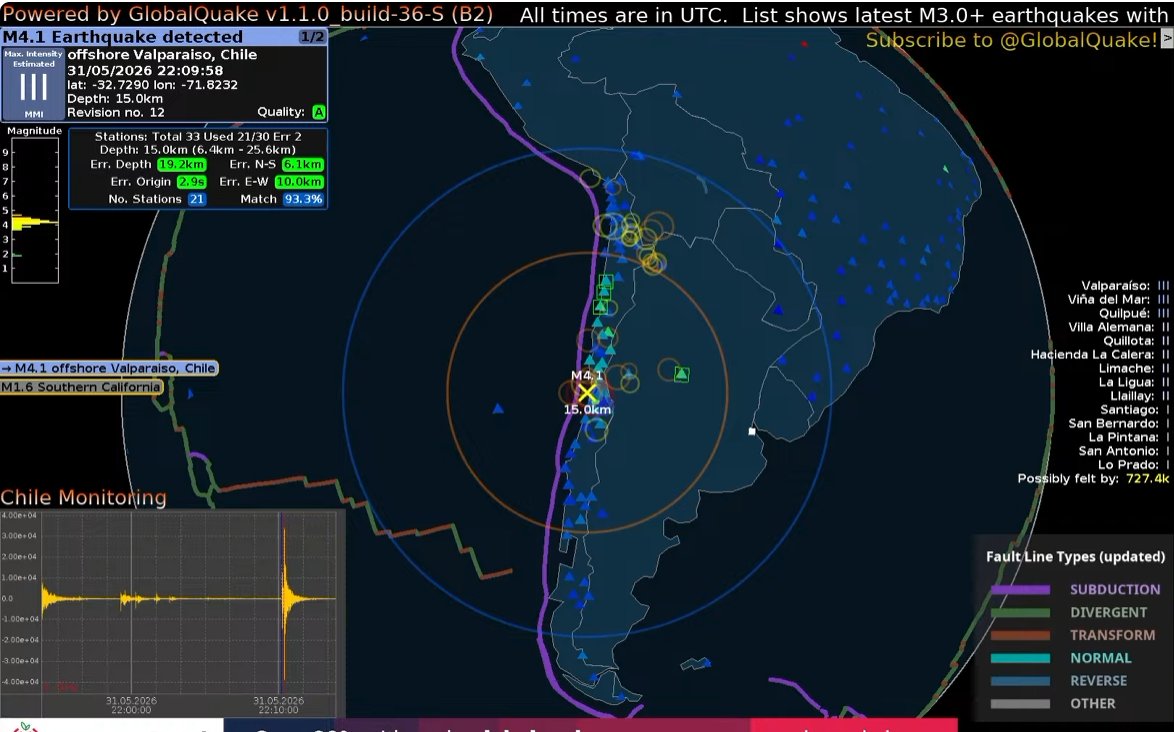Click the lat: -32.7290 lon: -71.8232 text
The image size is (1174, 732).
152,85
